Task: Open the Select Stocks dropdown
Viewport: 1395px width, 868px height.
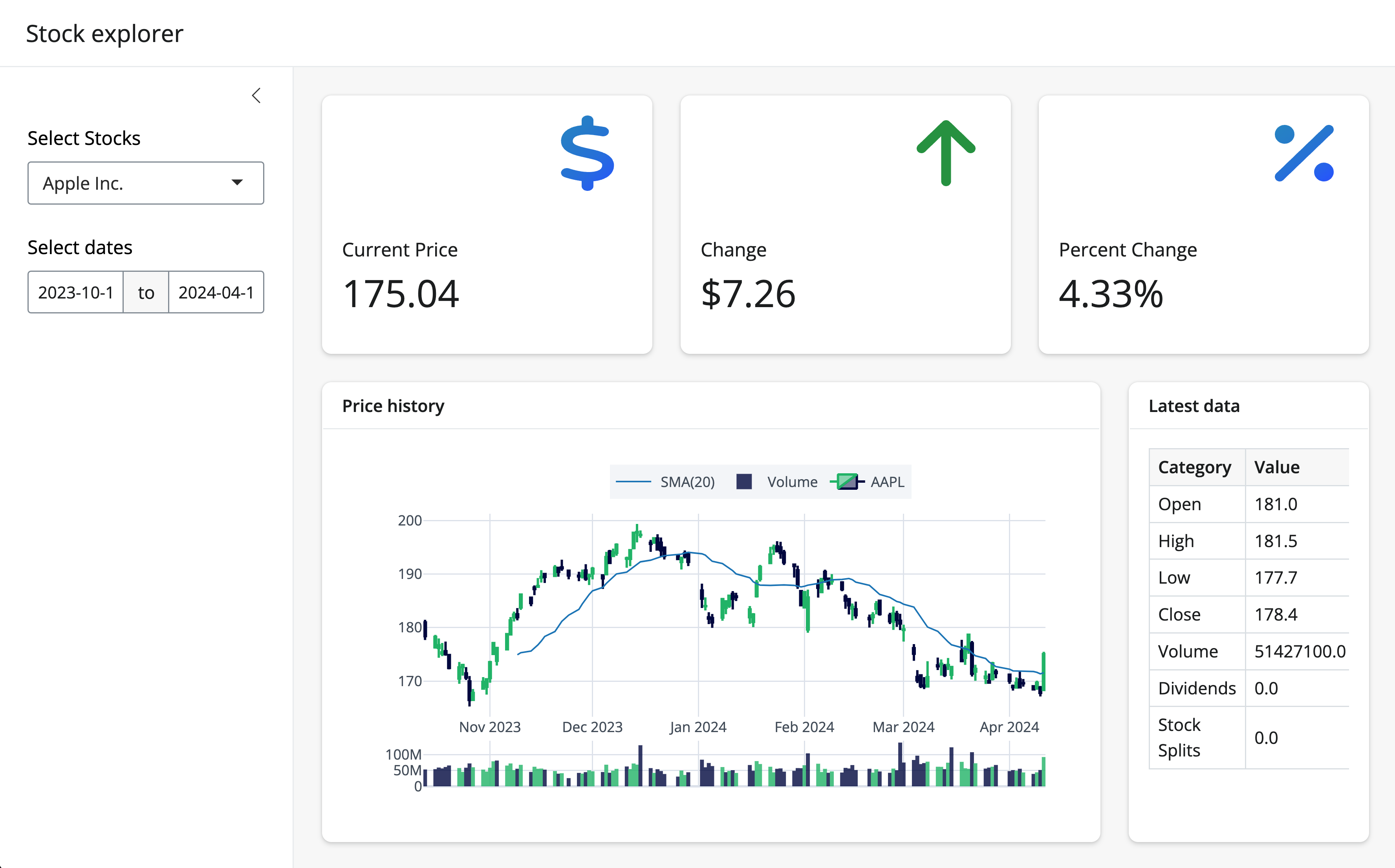Action: point(145,183)
